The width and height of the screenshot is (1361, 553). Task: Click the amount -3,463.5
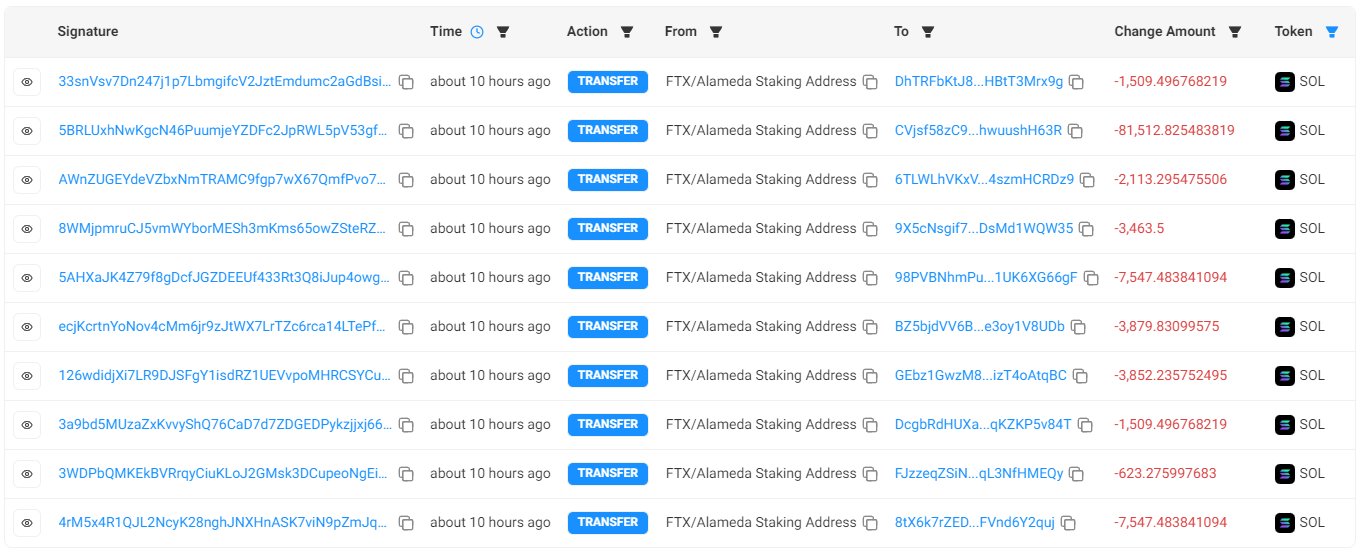pyautogui.click(x=1139, y=229)
